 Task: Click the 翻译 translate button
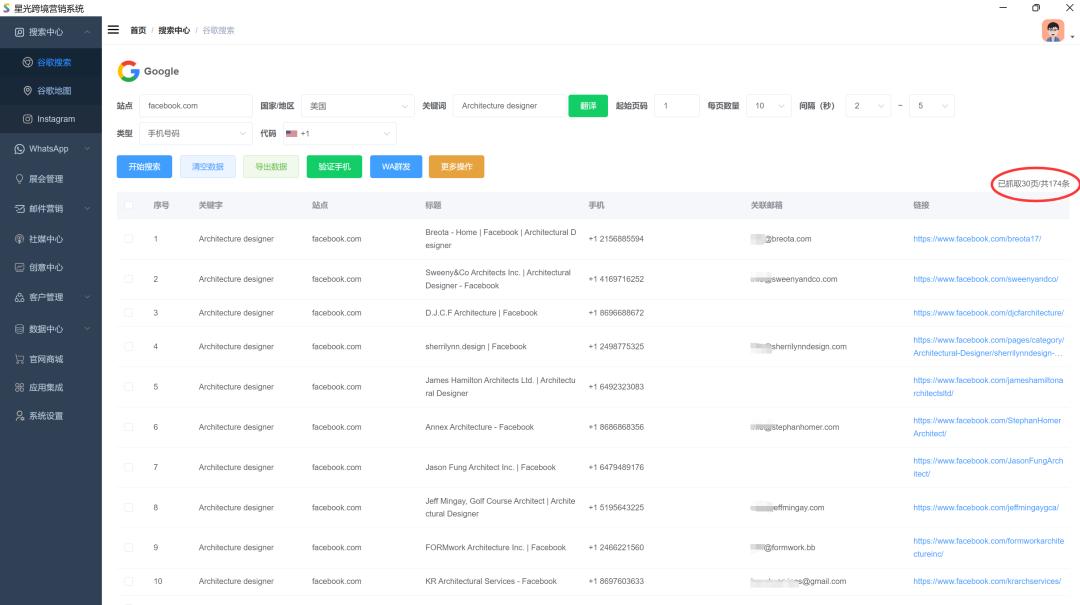(588, 106)
